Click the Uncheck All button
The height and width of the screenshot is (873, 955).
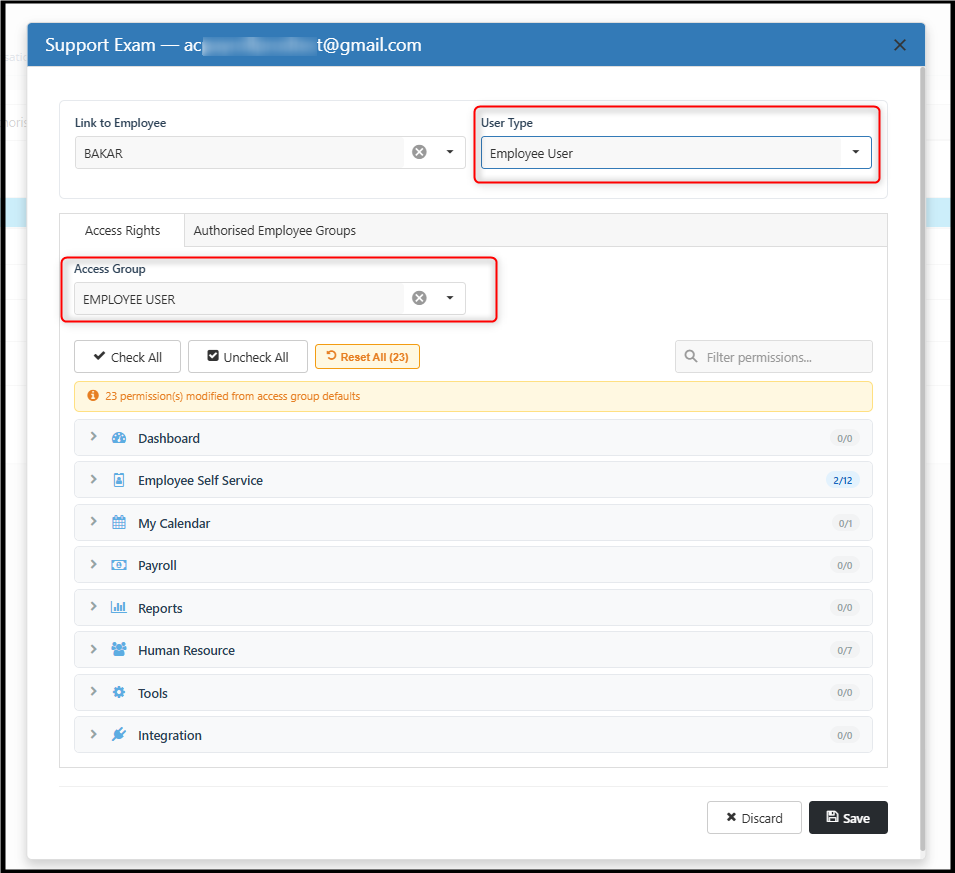248,357
